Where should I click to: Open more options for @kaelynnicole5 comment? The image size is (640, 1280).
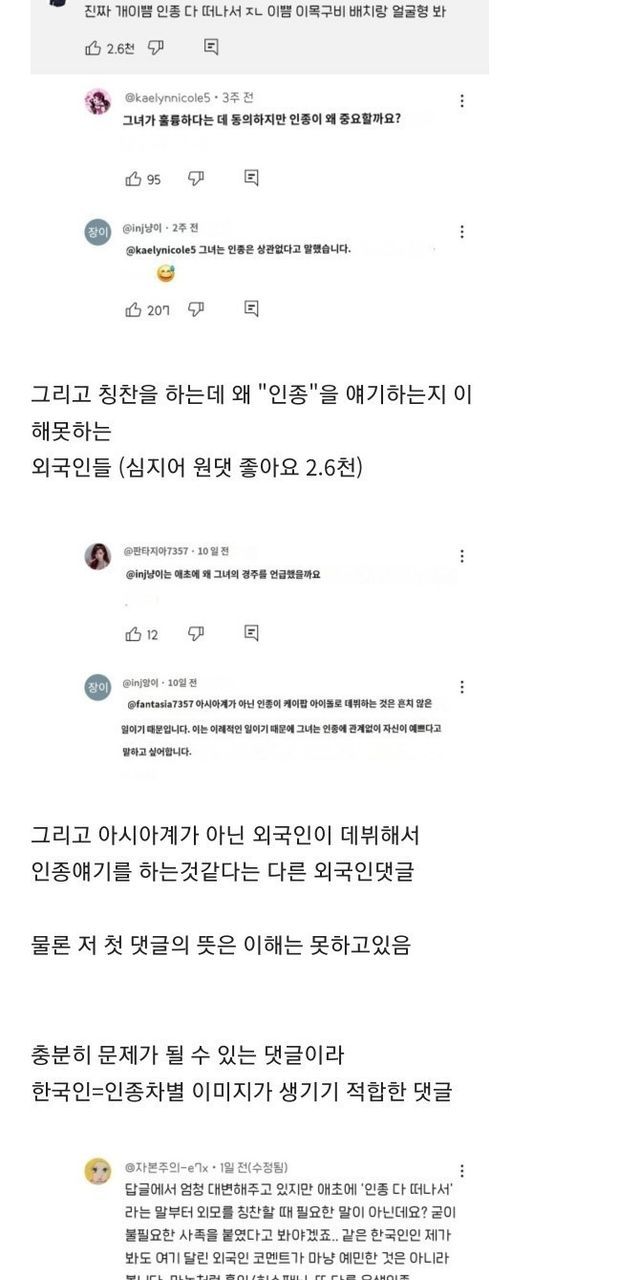(x=461, y=101)
